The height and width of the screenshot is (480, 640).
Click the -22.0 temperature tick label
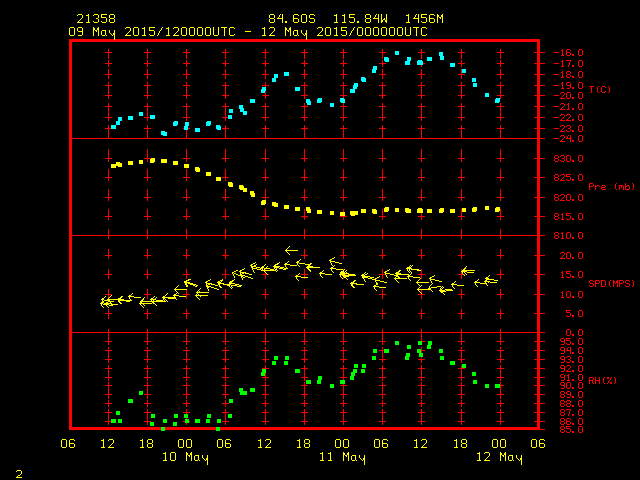click(568, 118)
